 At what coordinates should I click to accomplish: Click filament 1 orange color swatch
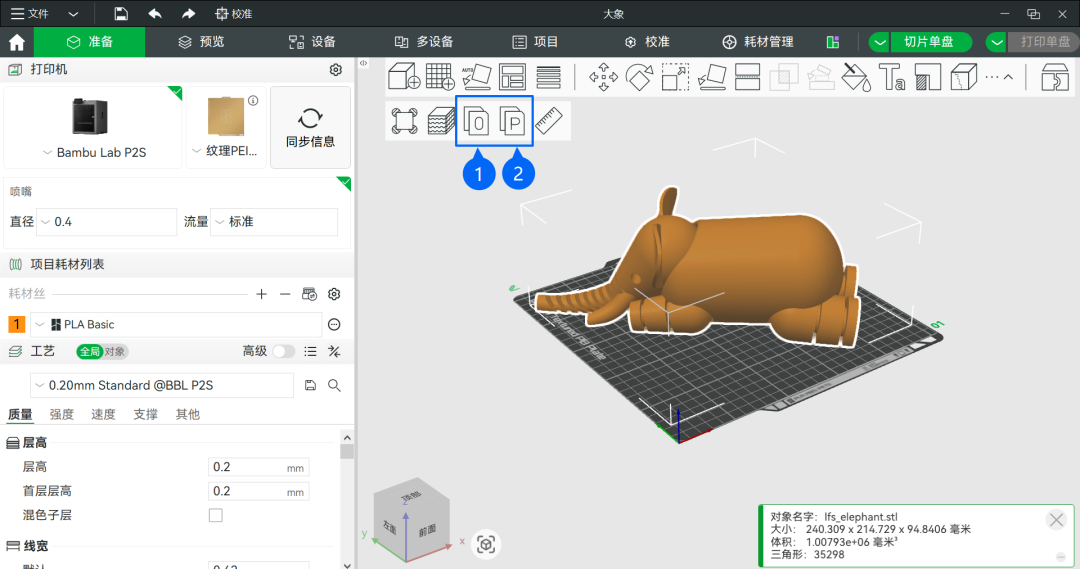click(17, 324)
